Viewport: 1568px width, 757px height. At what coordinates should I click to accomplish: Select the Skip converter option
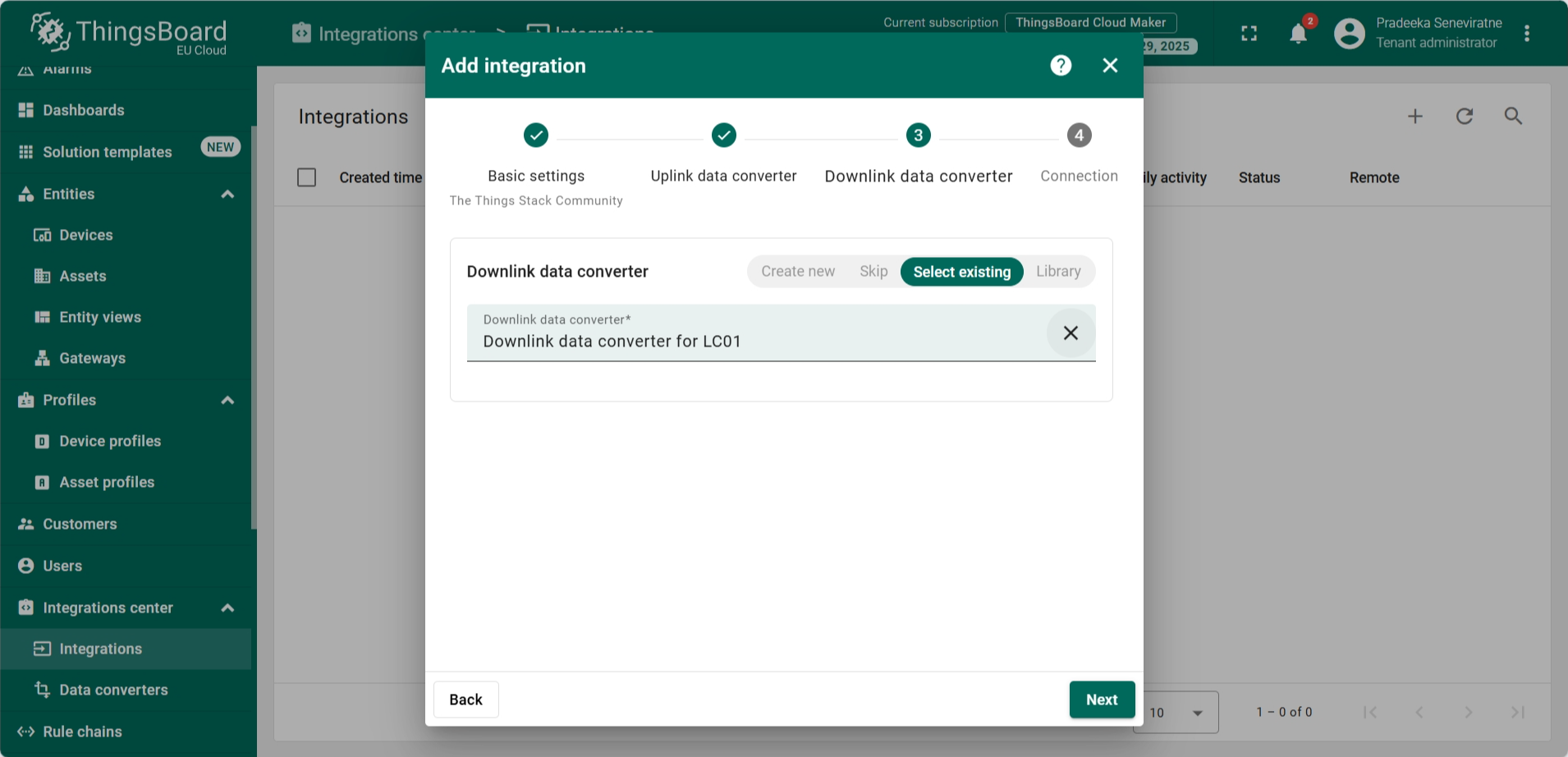click(x=873, y=272)
